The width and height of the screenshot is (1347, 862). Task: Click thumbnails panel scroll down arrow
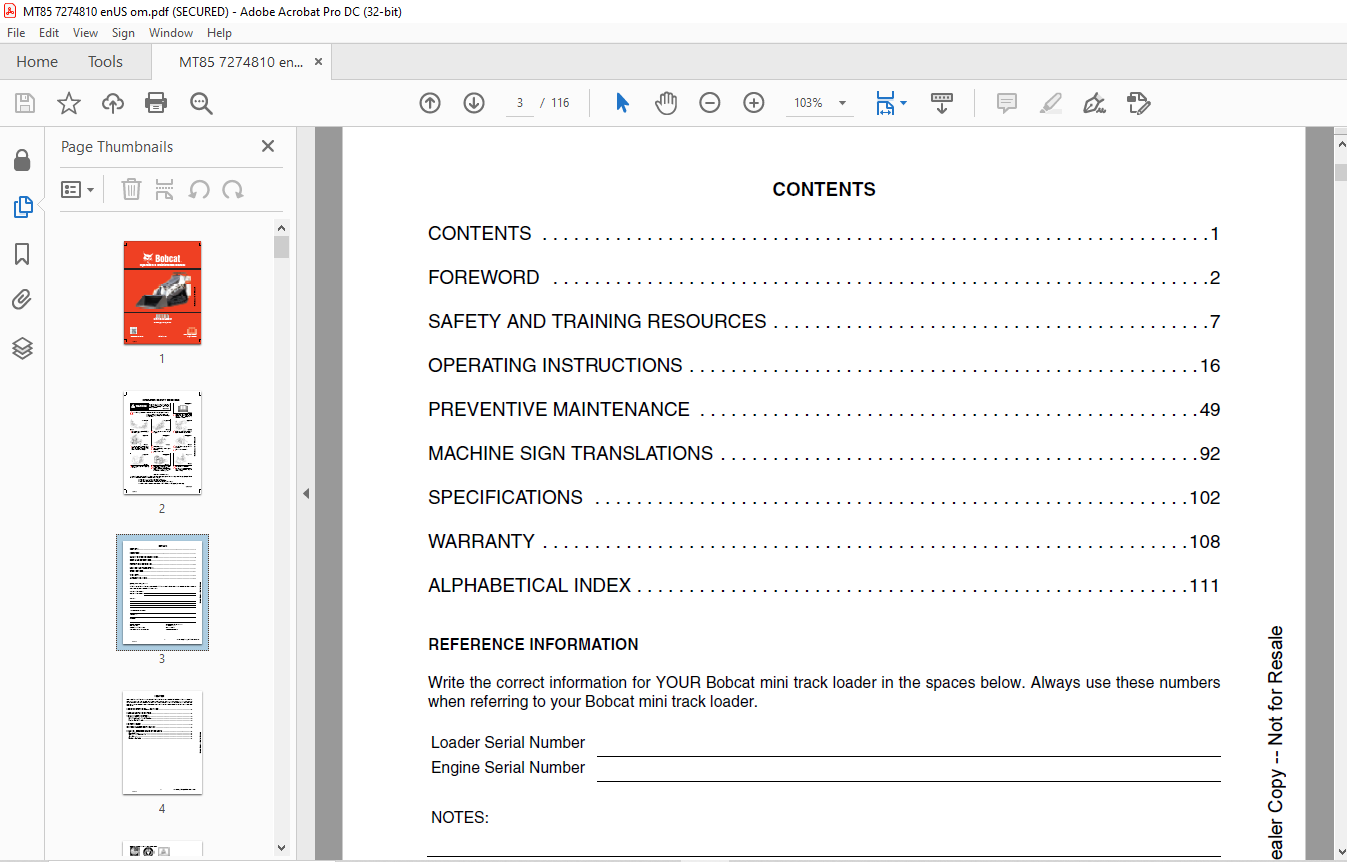(281, 848)
